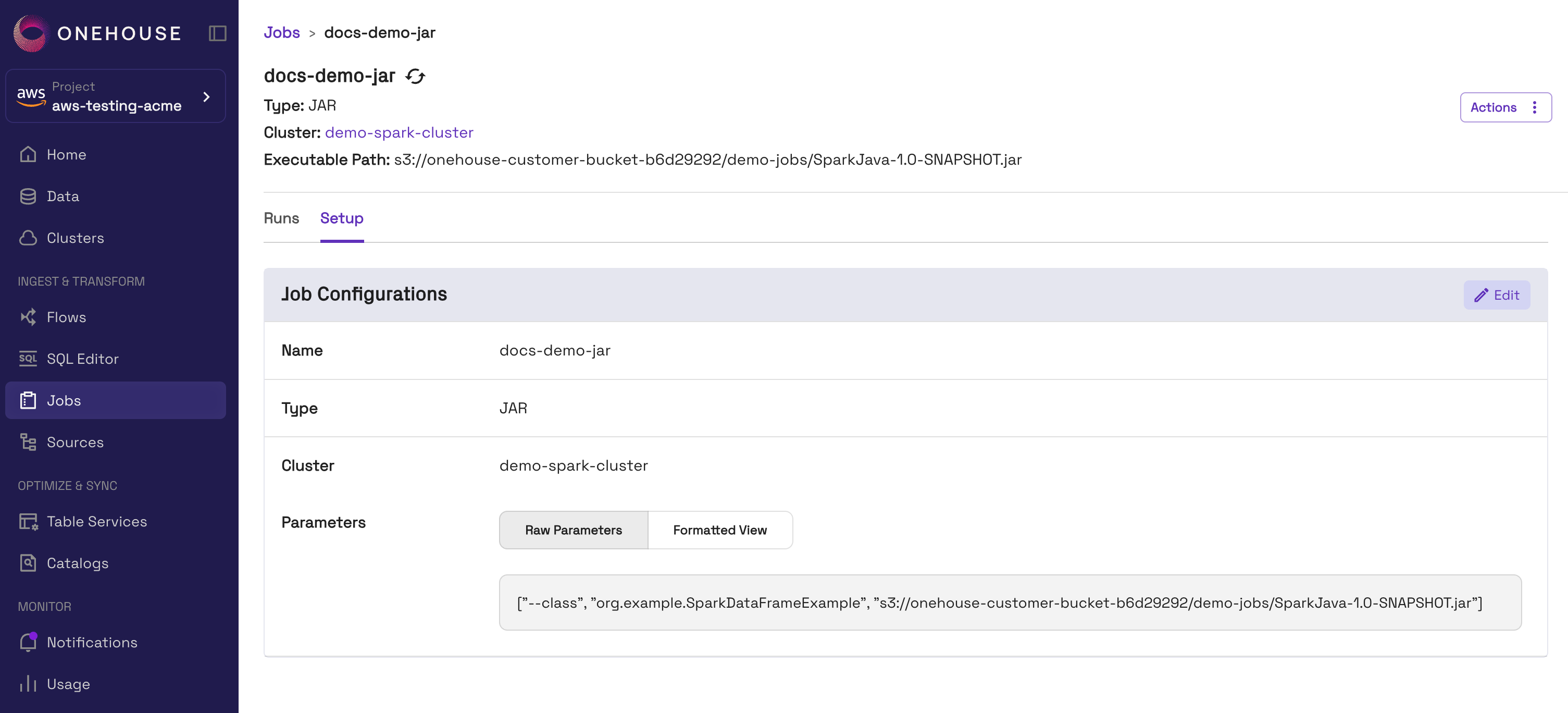View the Usage chart page
This screenshot has height=713, width=1568.
(x=68, y=684)
